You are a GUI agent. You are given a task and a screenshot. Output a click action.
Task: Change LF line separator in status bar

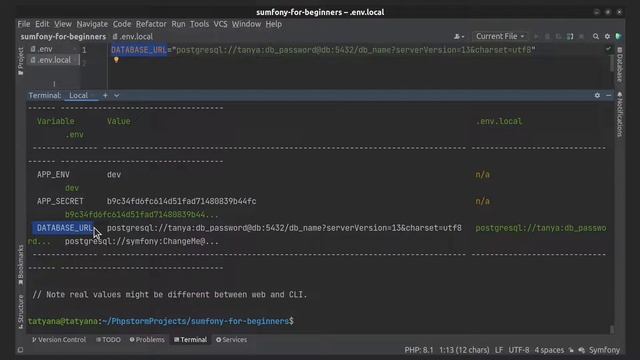coord(499,350)
